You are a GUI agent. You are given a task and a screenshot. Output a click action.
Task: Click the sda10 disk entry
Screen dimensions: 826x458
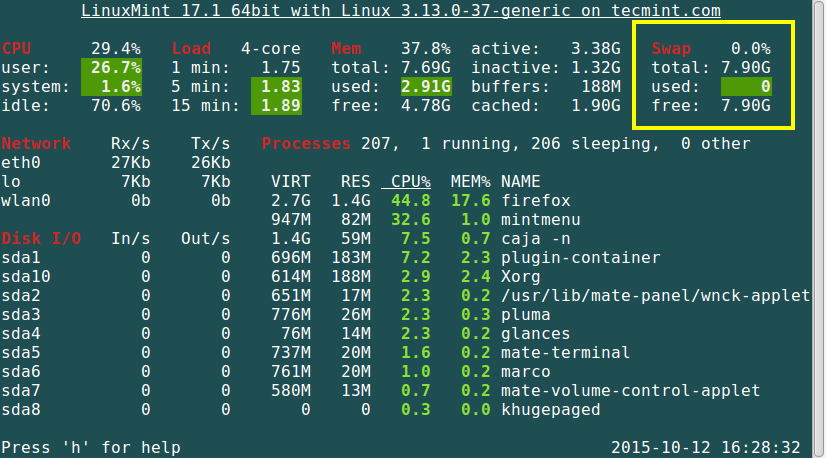coord(26,277)
